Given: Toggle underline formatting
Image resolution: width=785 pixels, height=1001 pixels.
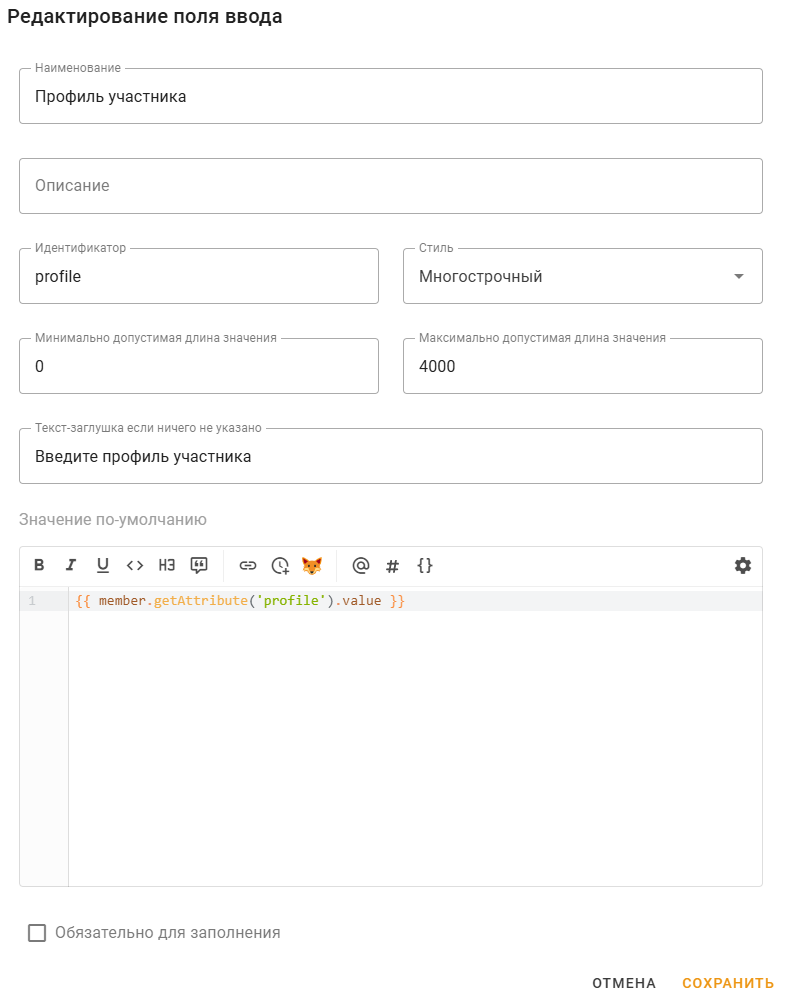Looking at the screenshot, I should [x=103, y=565].
